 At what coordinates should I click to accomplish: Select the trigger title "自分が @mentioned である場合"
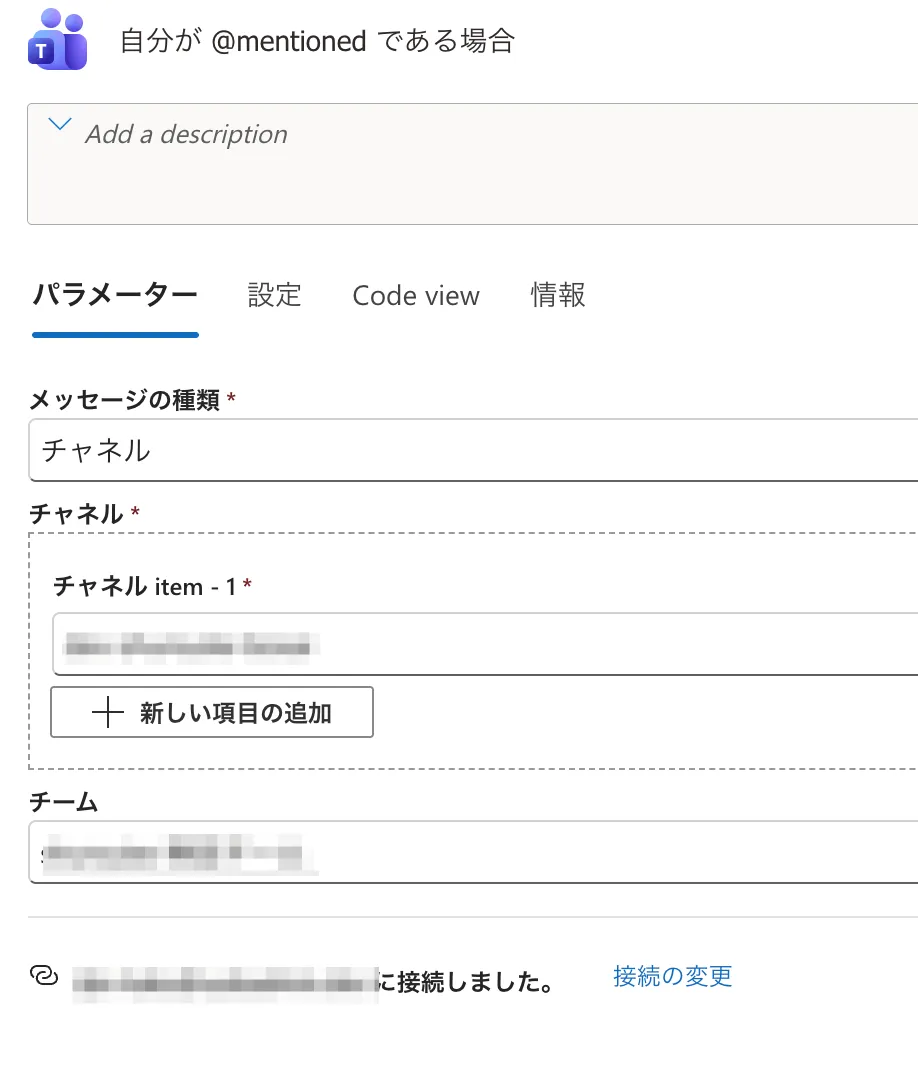click(x=316, y=42)
